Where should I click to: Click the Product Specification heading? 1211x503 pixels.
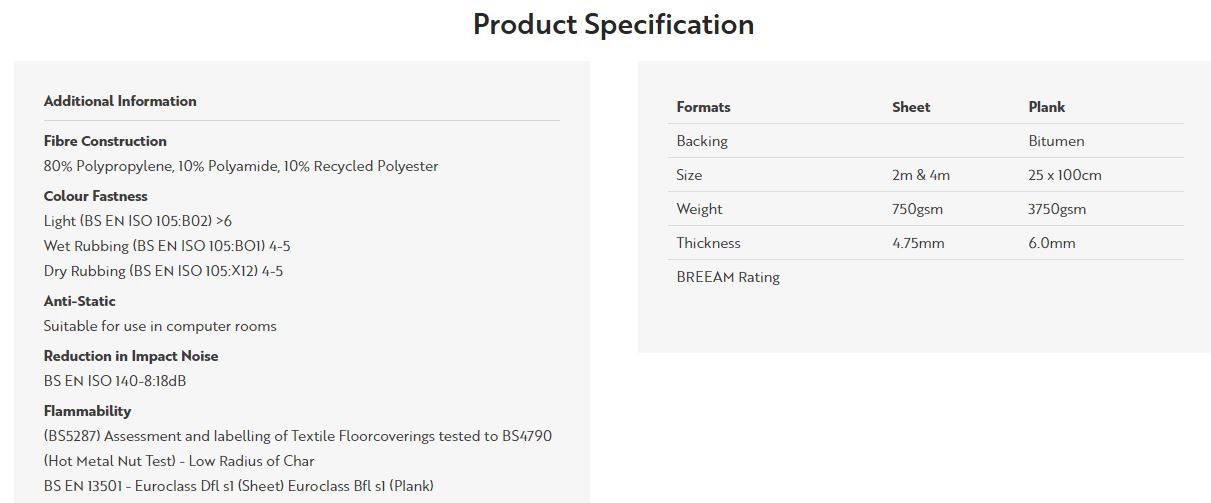[x=613, y=24]
